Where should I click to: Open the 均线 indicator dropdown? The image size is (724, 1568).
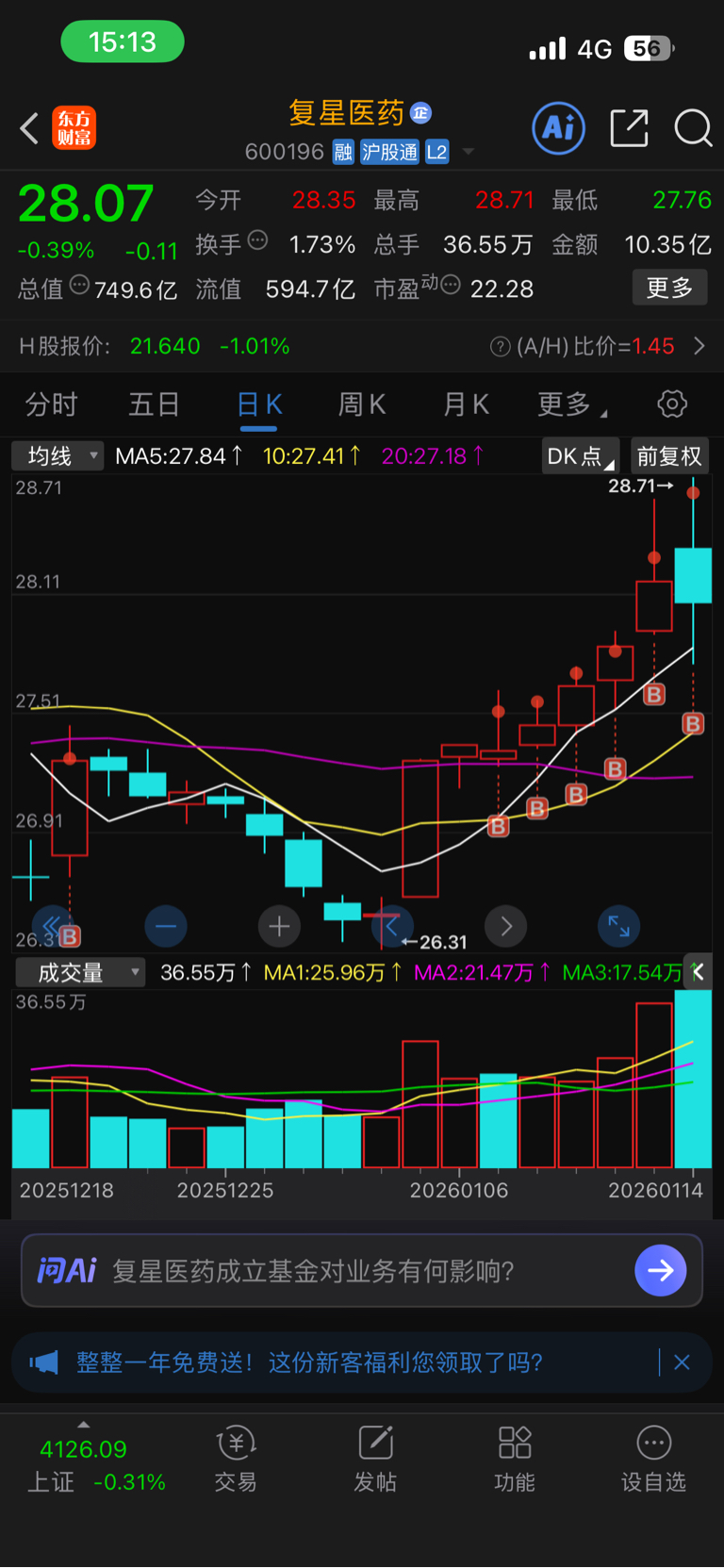(x=57, y=456)
